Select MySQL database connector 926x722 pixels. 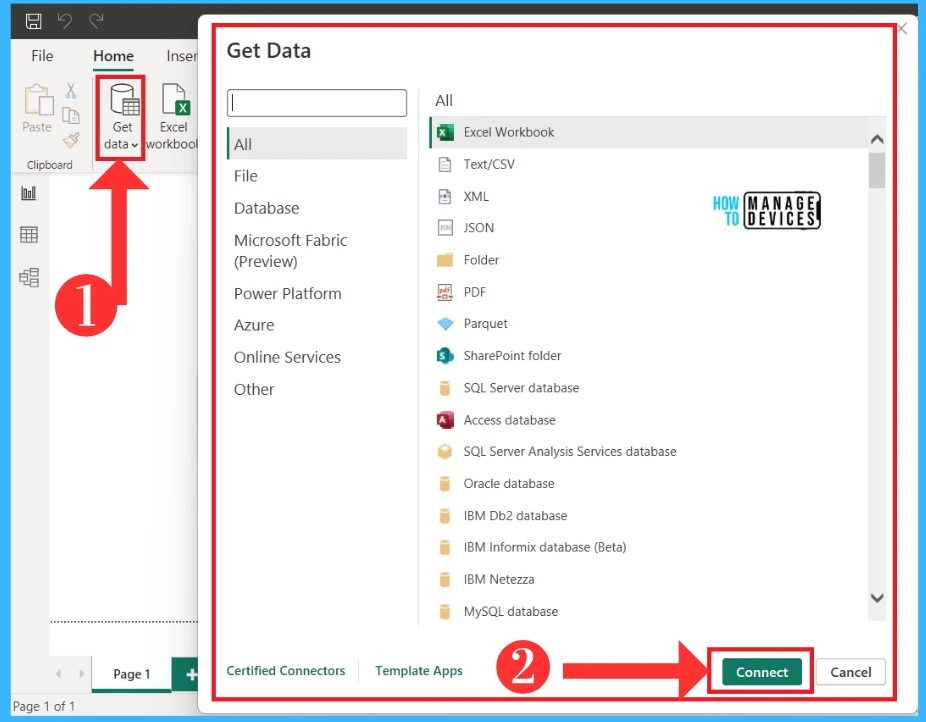(648, 611)
